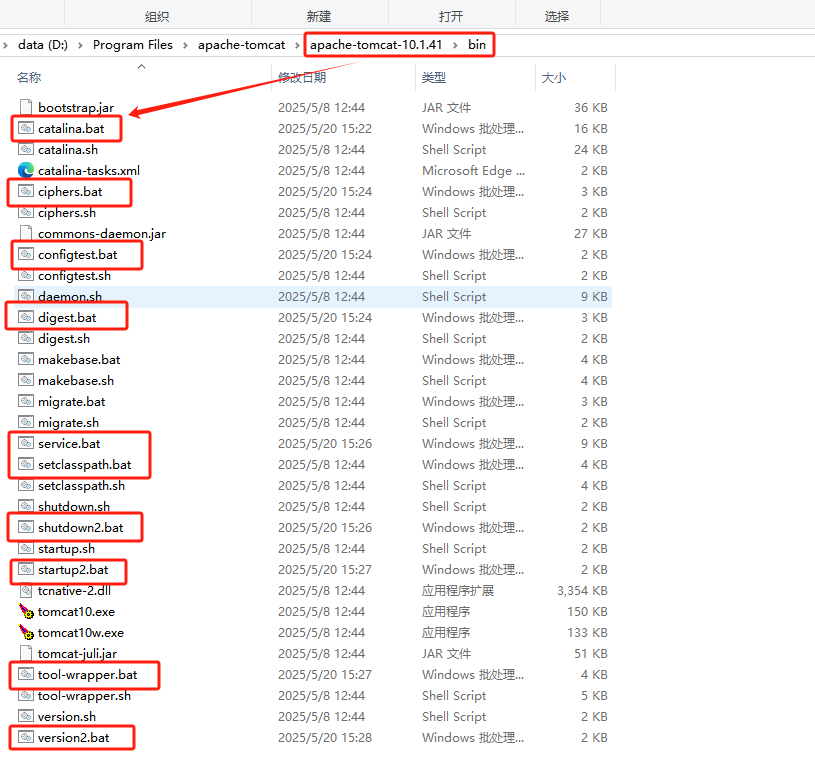Click the 2025/5/20 15:22 date cell
The height and width of the screenshot is (779, 815).
tap(325, 128)
